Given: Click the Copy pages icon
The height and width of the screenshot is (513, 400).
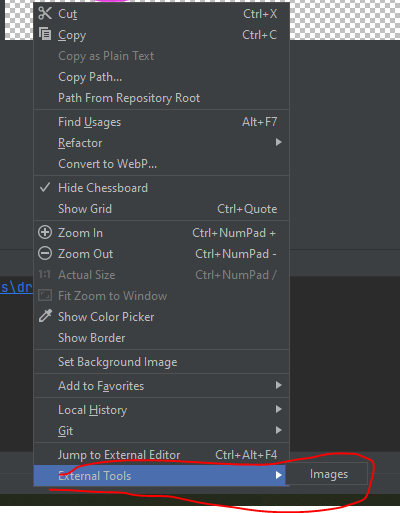Looking at the screenshot, I should 45,34.
